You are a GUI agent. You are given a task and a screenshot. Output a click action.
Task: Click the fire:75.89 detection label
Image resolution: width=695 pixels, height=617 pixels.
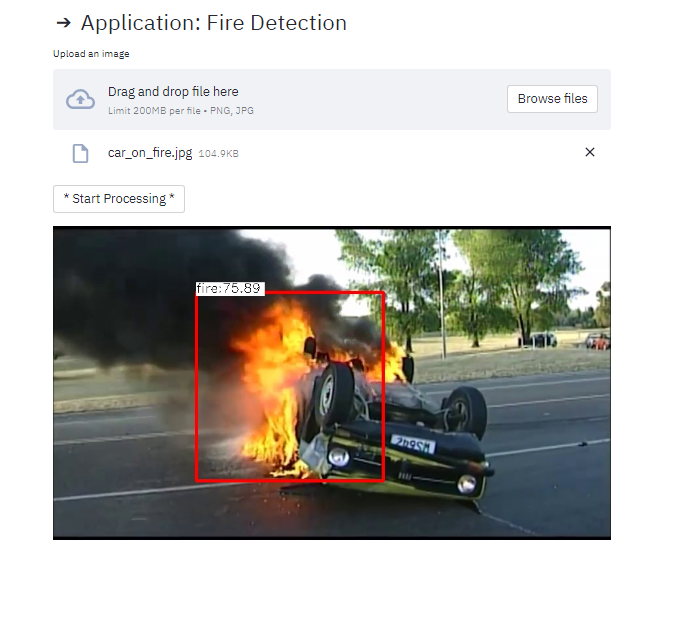[229, 288]
